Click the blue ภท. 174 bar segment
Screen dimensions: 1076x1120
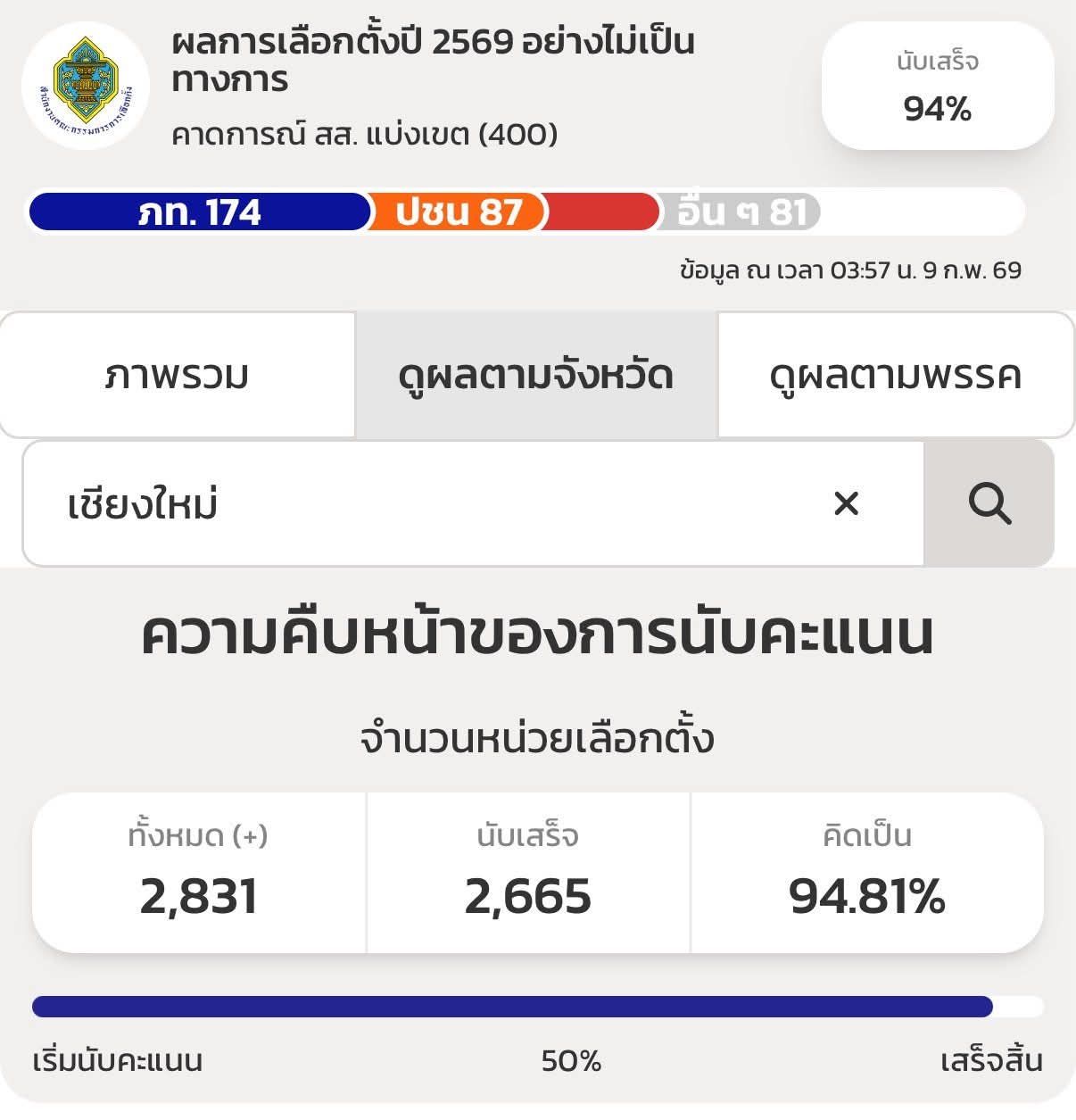tap(199, 212)
